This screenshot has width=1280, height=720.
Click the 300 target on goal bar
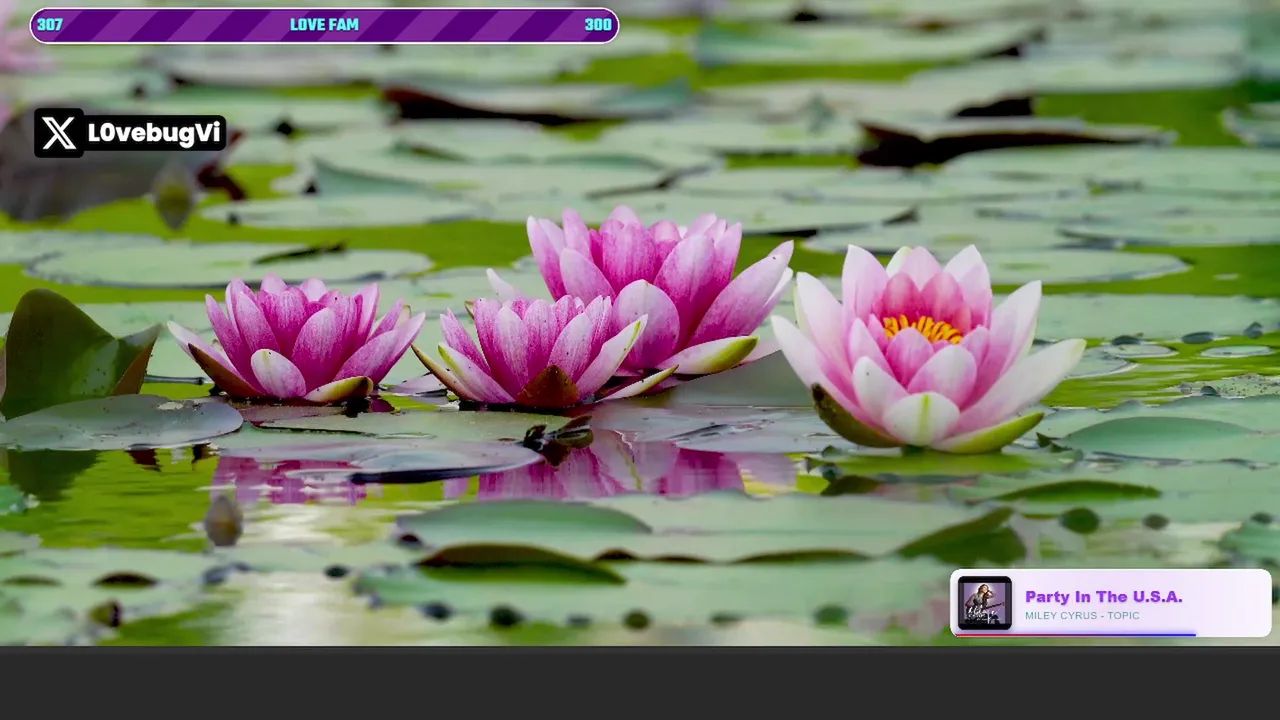tap(598, 25)
